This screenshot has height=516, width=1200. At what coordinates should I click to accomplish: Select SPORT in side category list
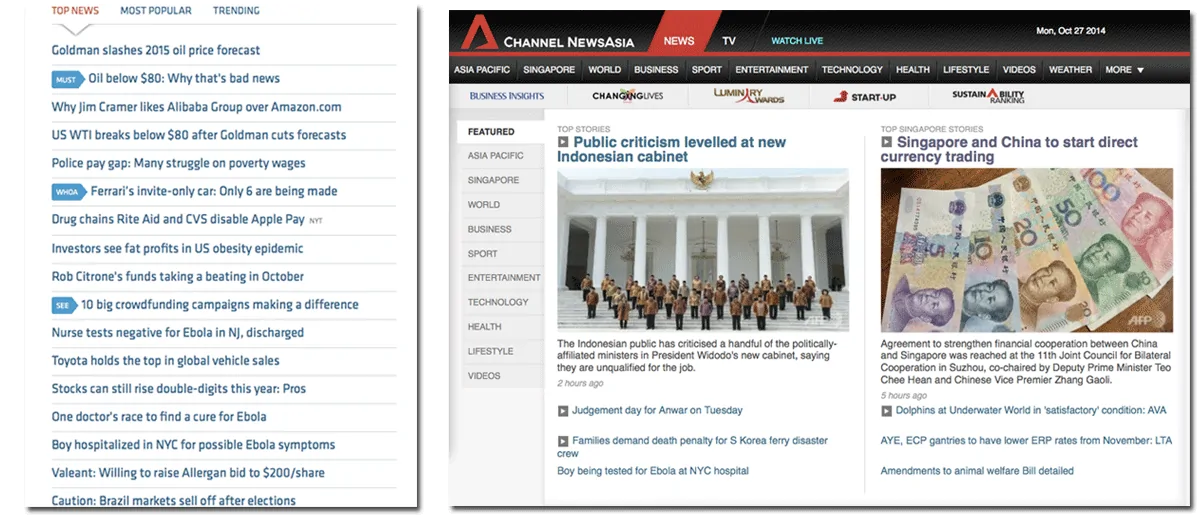click(x=501, y=254)
